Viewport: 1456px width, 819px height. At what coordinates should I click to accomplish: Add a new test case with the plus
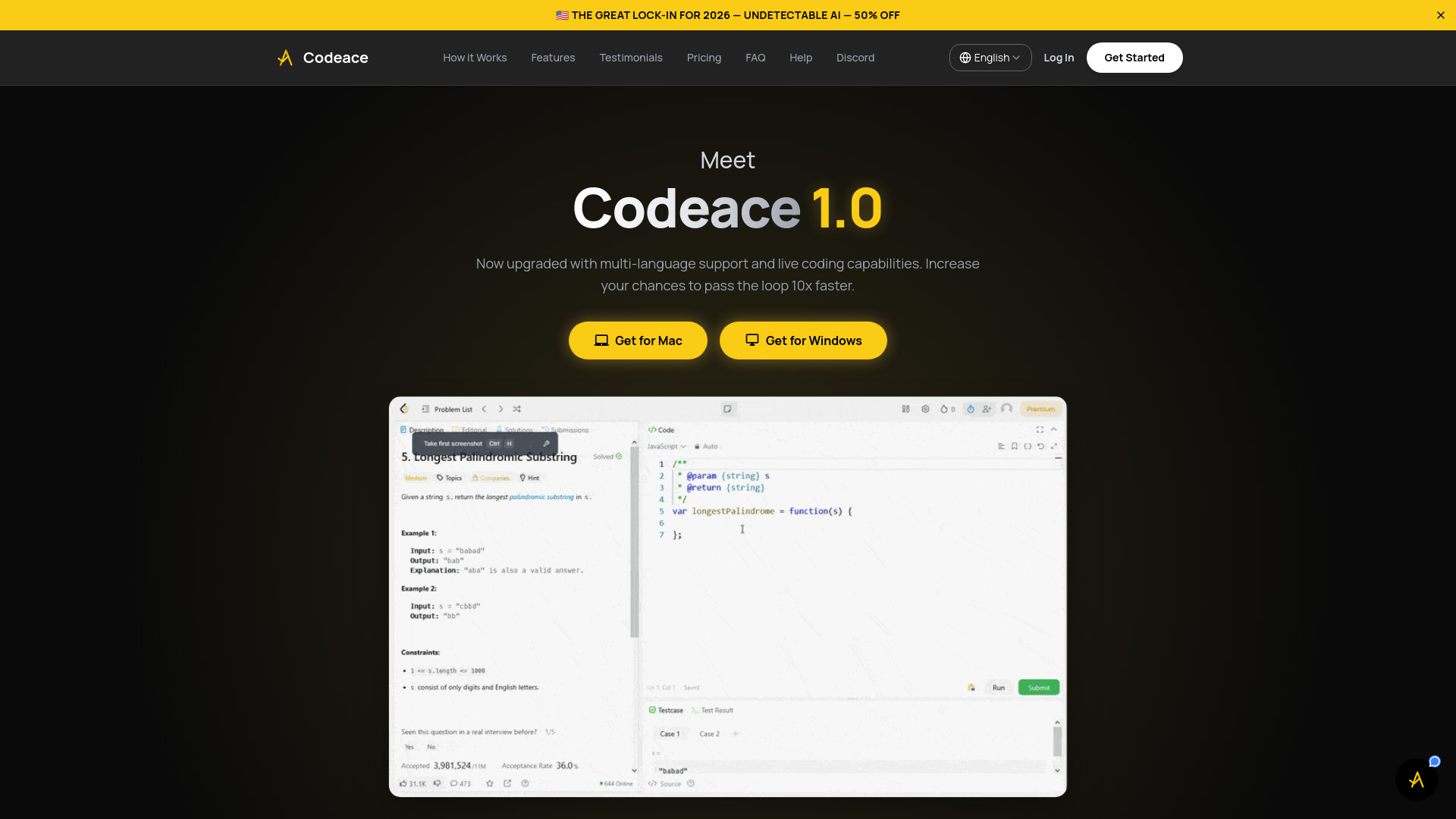coord(735,733)
